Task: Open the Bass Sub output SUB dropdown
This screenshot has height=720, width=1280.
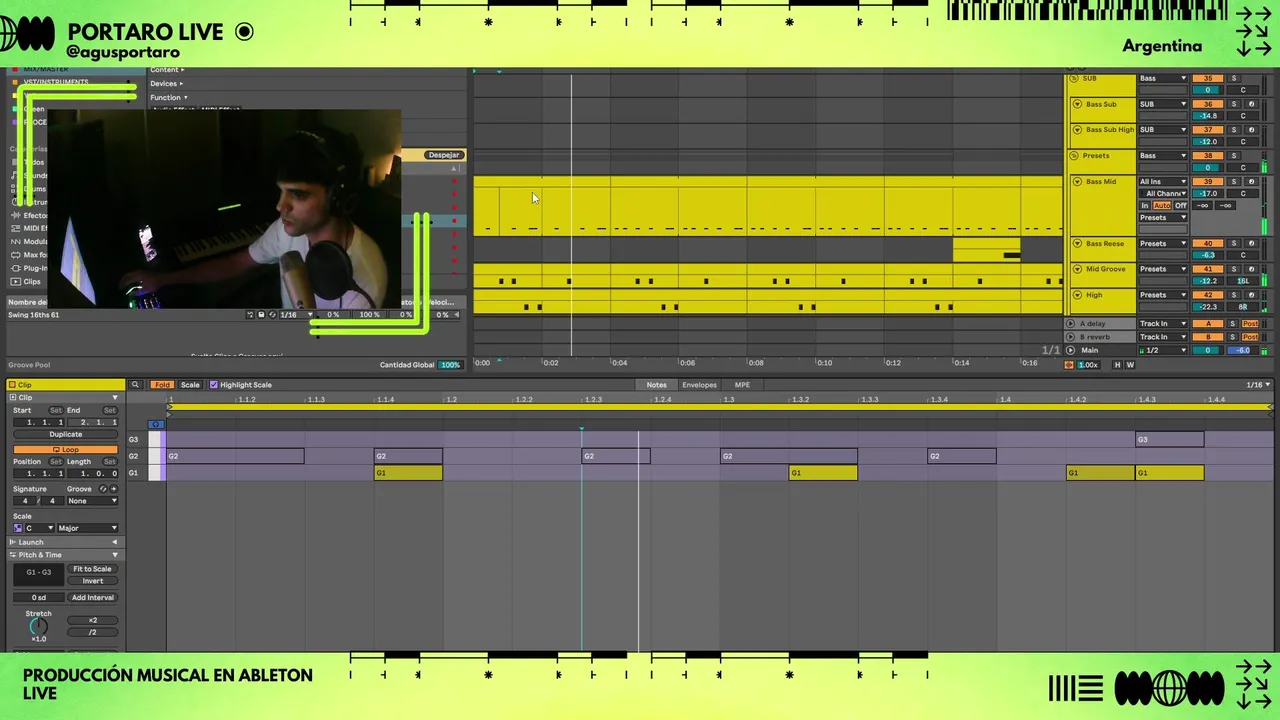Action: click(x=1163, y=104)
